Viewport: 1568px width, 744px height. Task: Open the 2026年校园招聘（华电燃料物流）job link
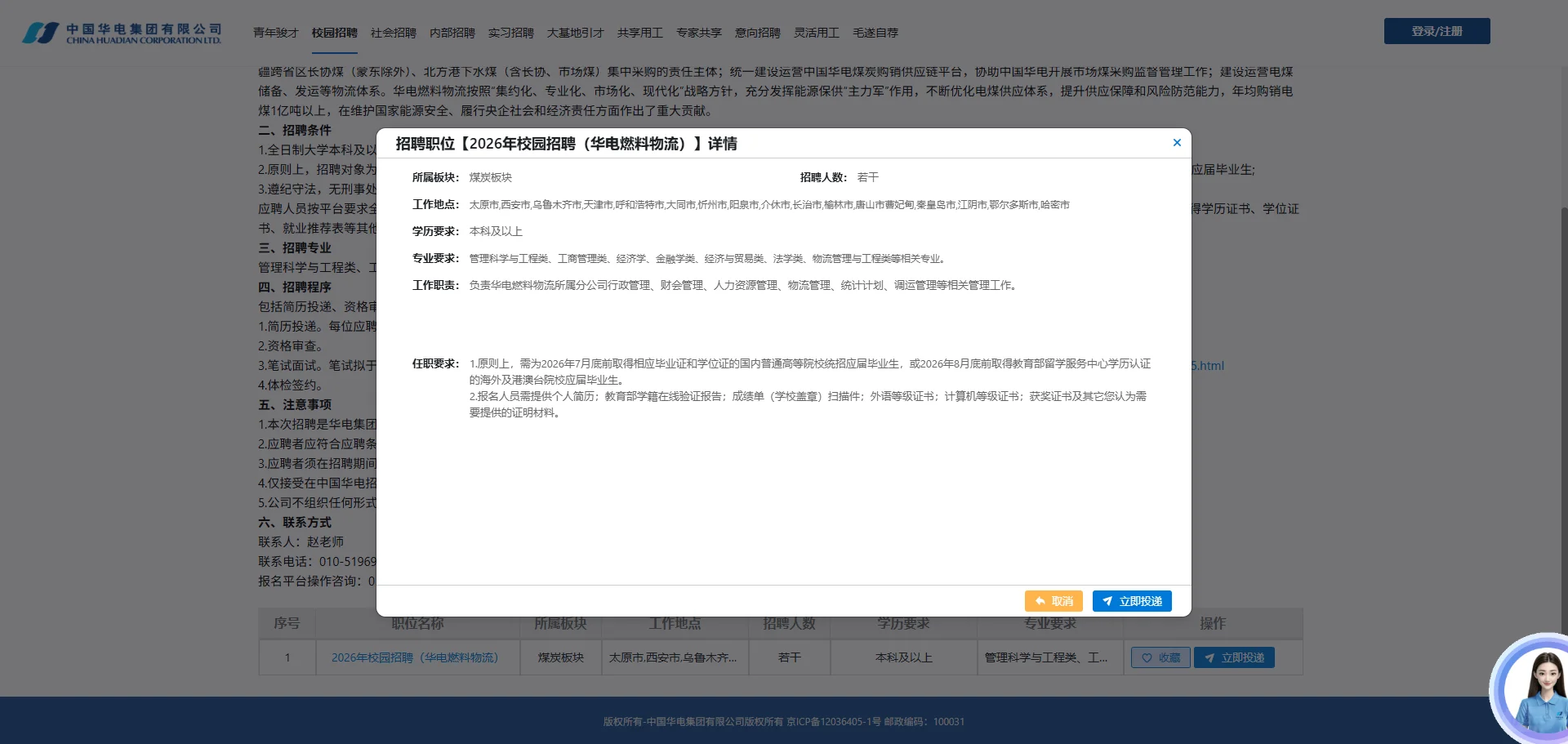pos(417,657)
